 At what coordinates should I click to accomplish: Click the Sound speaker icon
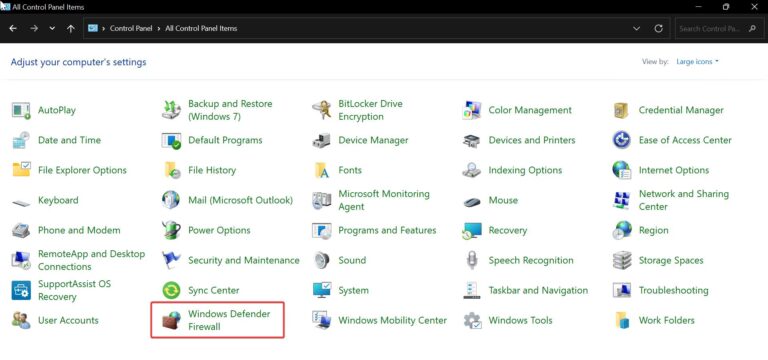[322, 260]
